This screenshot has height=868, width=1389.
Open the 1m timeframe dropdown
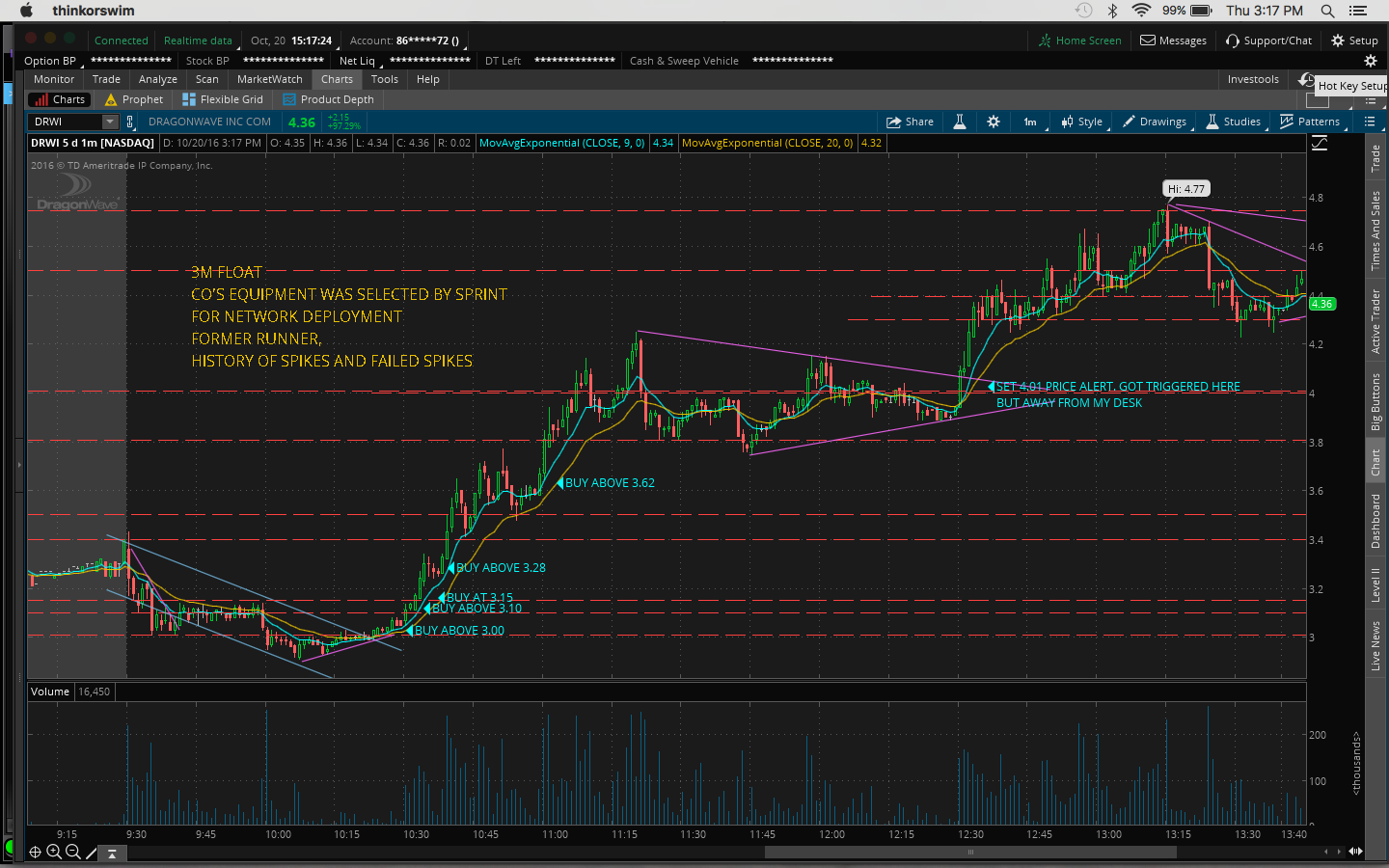click(1030, 122)
